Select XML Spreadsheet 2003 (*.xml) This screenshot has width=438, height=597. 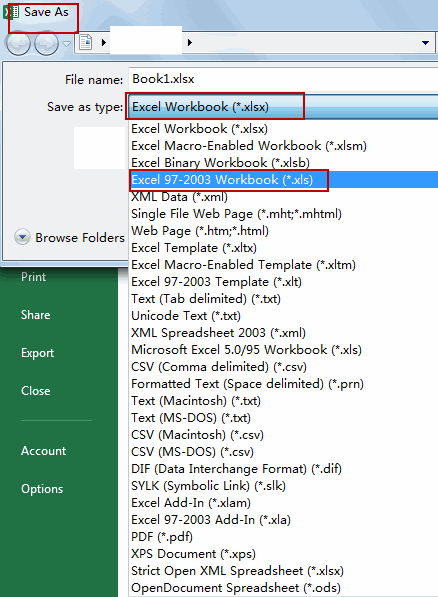tap(284, 333)
